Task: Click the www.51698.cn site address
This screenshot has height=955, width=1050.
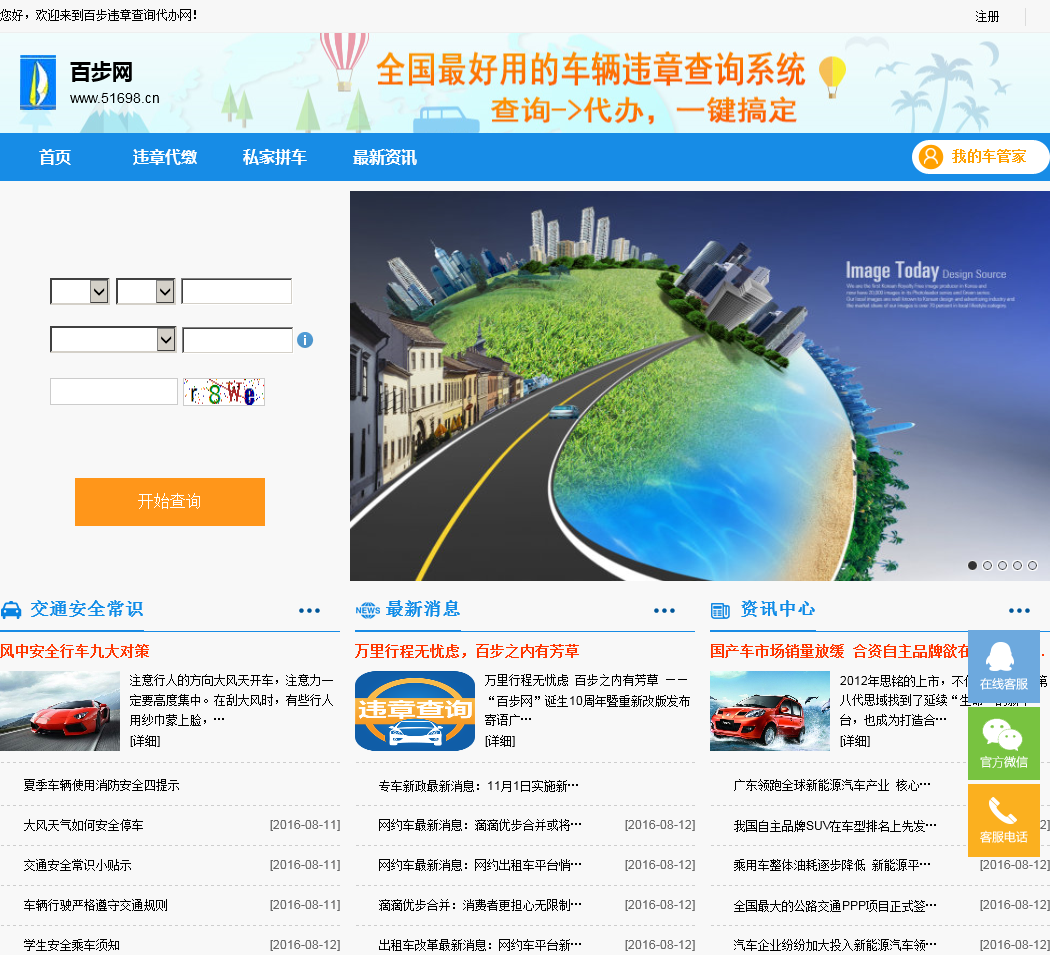Action: pos(115,98)
